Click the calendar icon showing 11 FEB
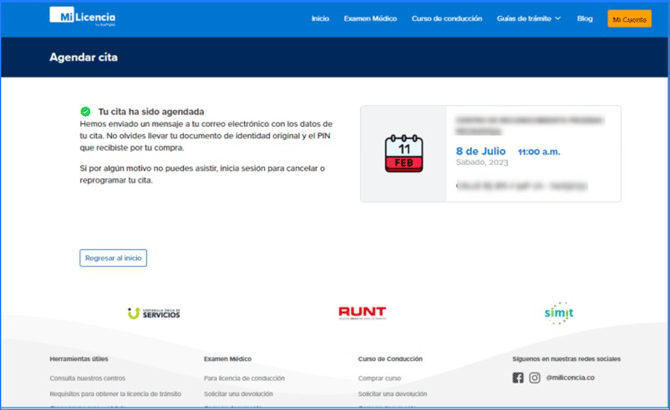The image size is (670, 410). click(403, 153)
